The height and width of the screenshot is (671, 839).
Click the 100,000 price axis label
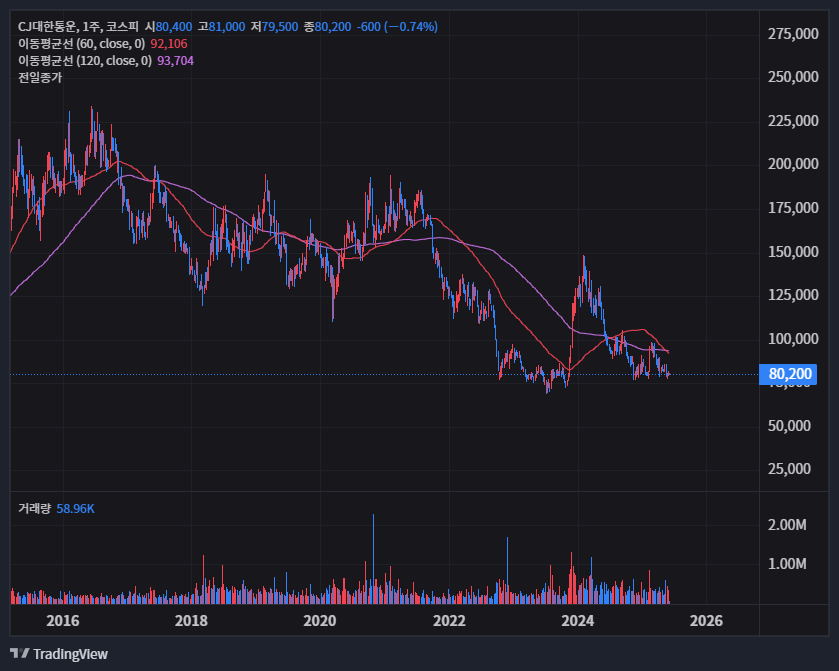coord(793,339)
